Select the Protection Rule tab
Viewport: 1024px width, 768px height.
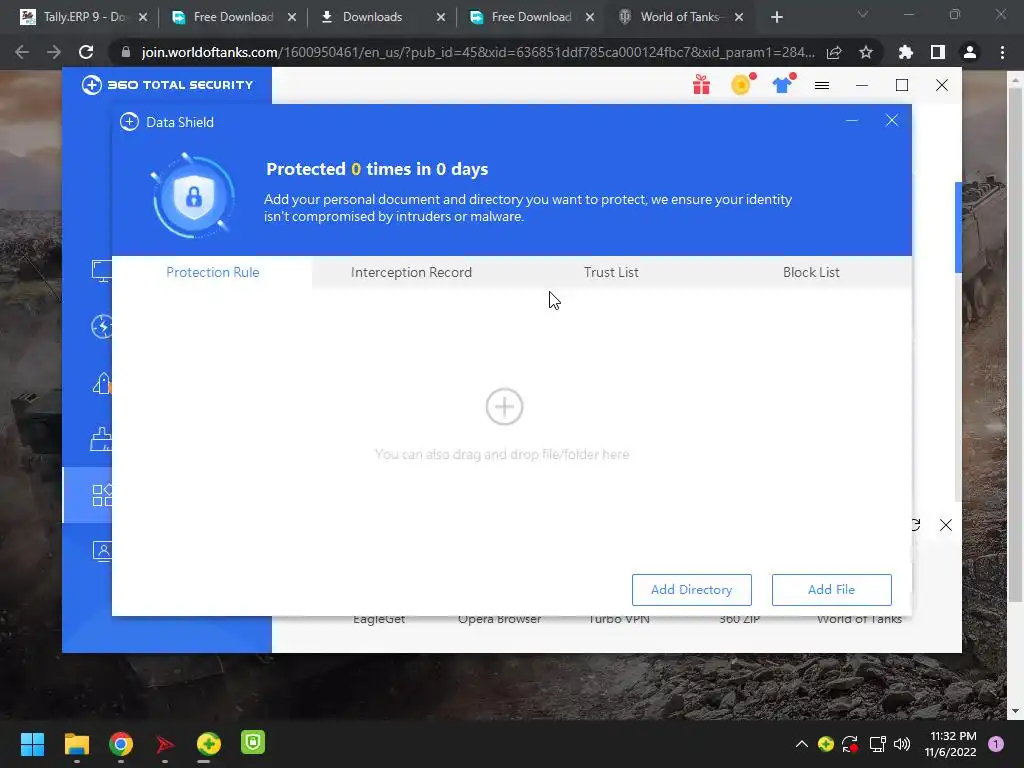pos(212,272)
